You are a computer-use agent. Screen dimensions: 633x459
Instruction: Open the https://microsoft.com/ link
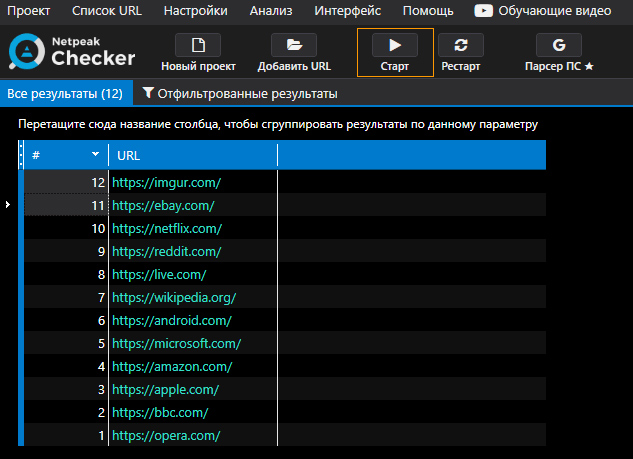click(x=176, y=344)
